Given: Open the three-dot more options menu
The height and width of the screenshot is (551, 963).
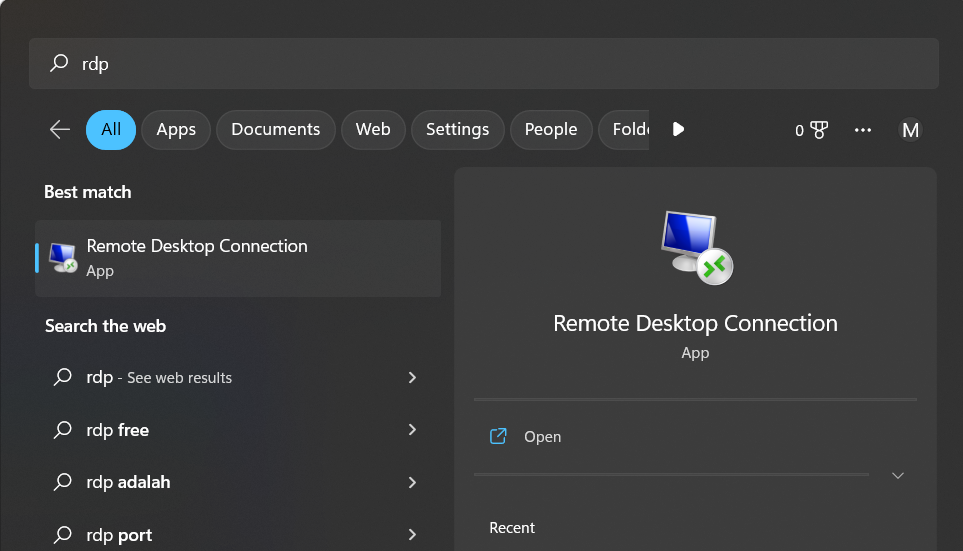Looking at the screenshot, I should [863, 130].
